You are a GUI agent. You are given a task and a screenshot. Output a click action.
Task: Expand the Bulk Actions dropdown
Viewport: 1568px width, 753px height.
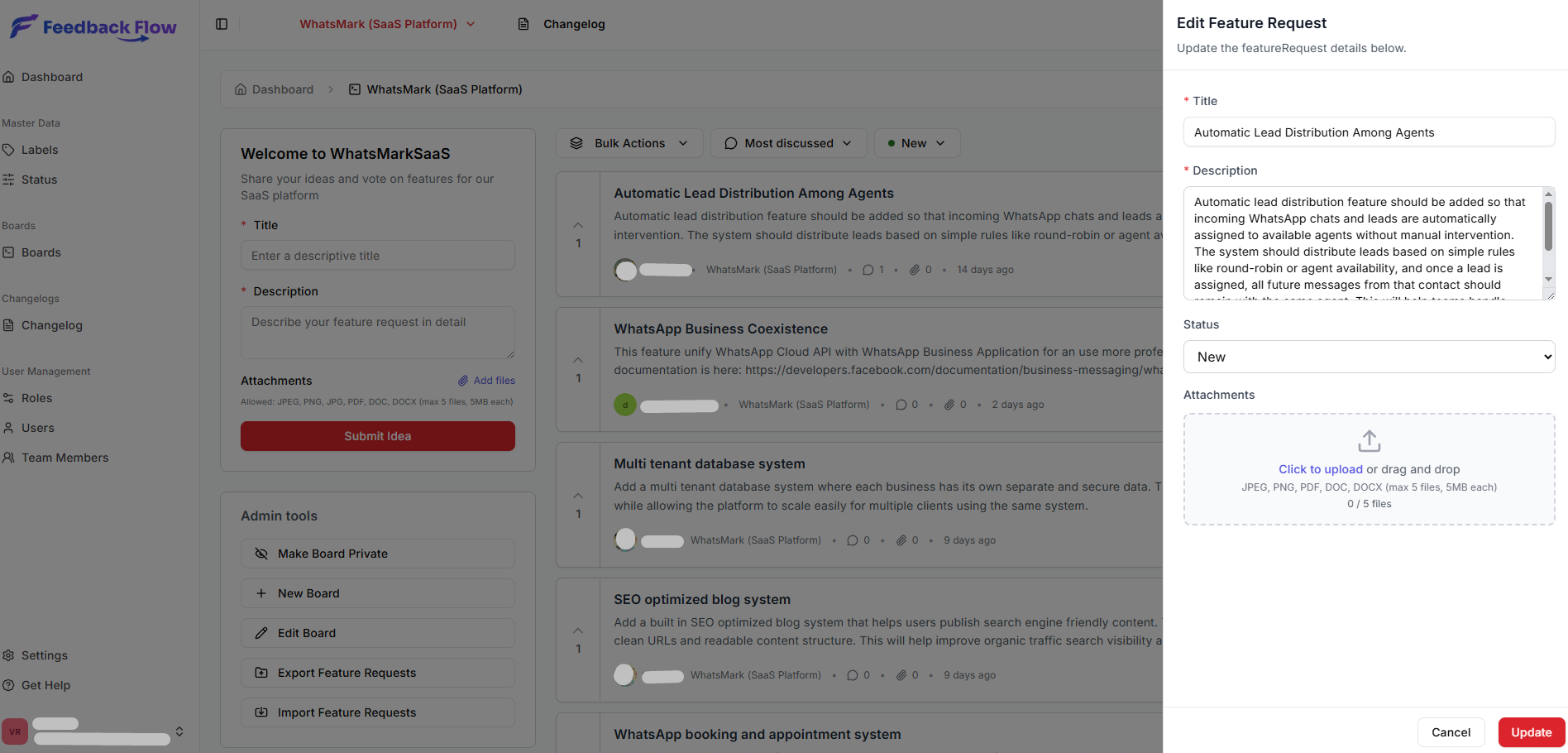click(629, 143)
